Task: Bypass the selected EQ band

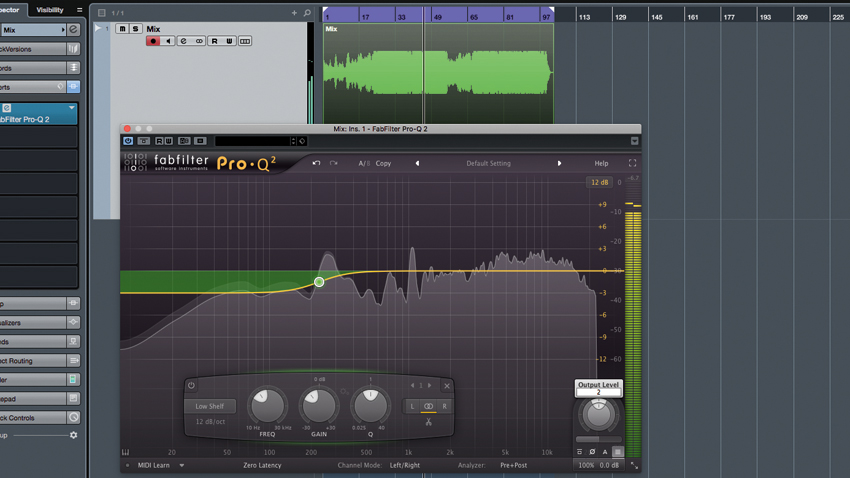Action: [191, 385]
